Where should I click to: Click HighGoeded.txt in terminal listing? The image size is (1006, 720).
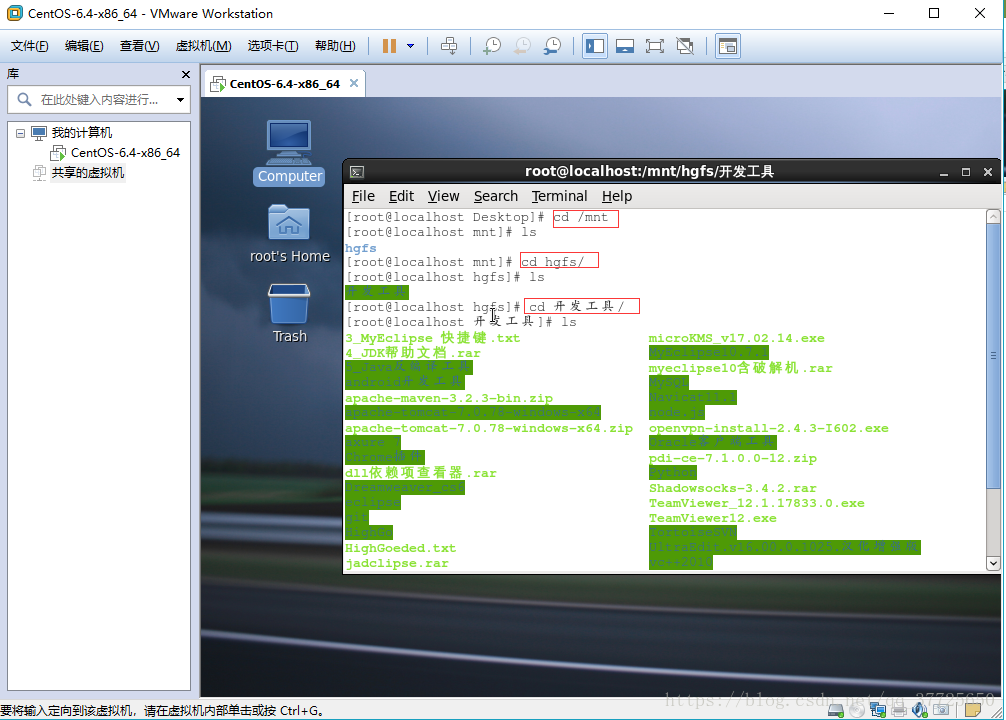click(400, 549)
